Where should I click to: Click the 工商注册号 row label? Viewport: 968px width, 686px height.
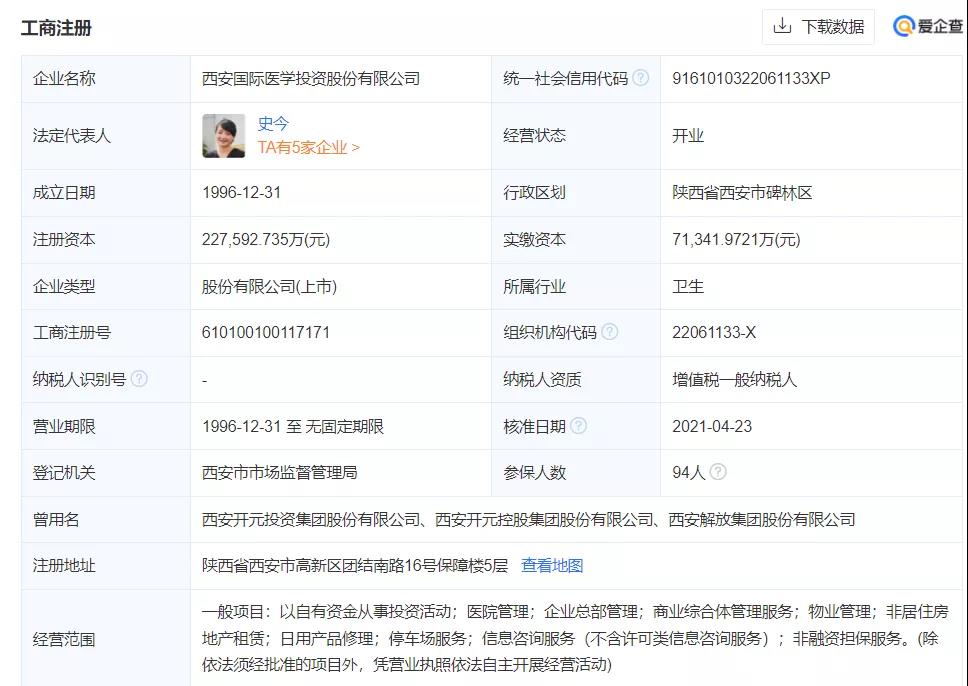point(72,333)
